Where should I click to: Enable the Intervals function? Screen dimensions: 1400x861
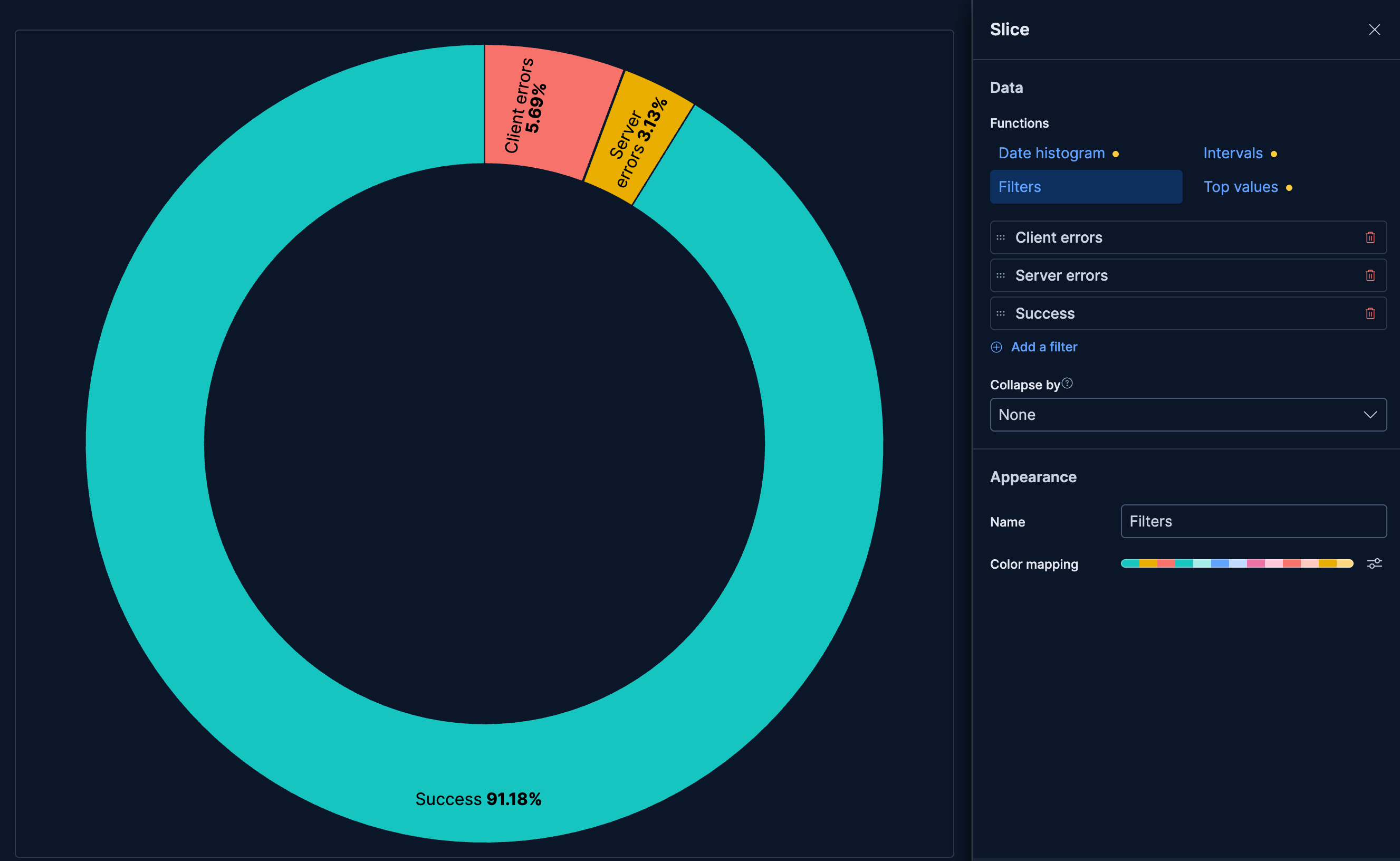(1232, 152)
